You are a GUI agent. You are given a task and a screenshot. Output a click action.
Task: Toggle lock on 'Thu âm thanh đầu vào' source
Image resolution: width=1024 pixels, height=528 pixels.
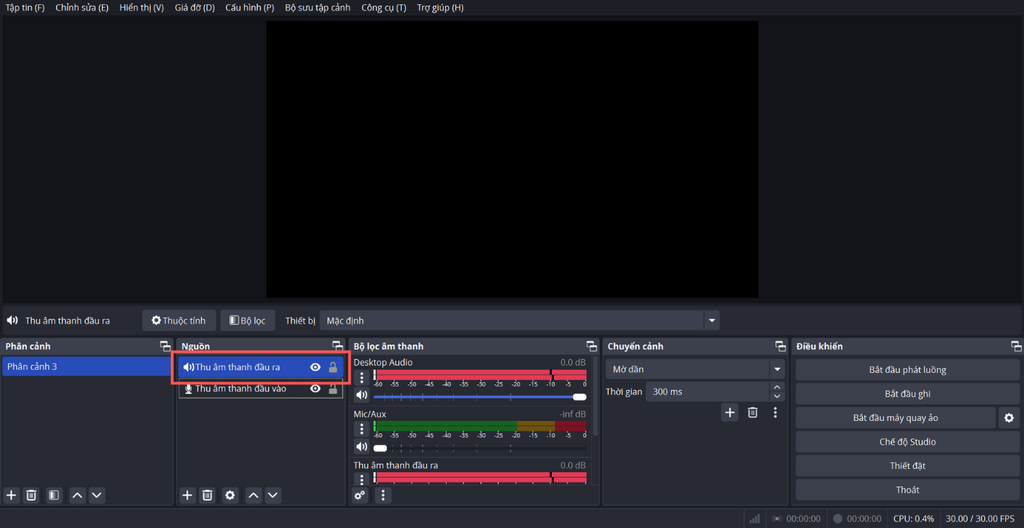[333, 389]
